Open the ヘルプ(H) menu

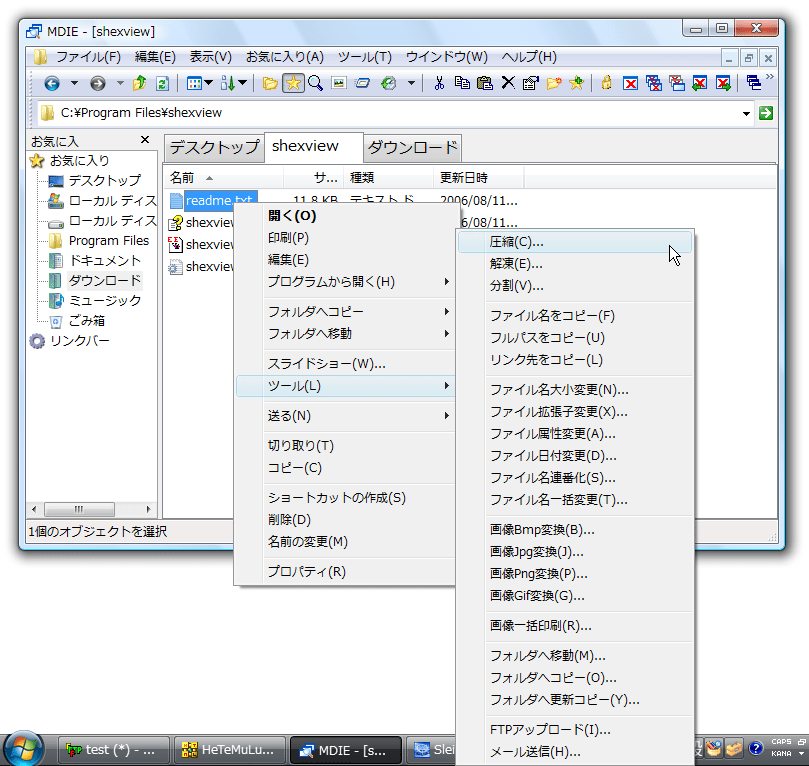click(529, 57)
